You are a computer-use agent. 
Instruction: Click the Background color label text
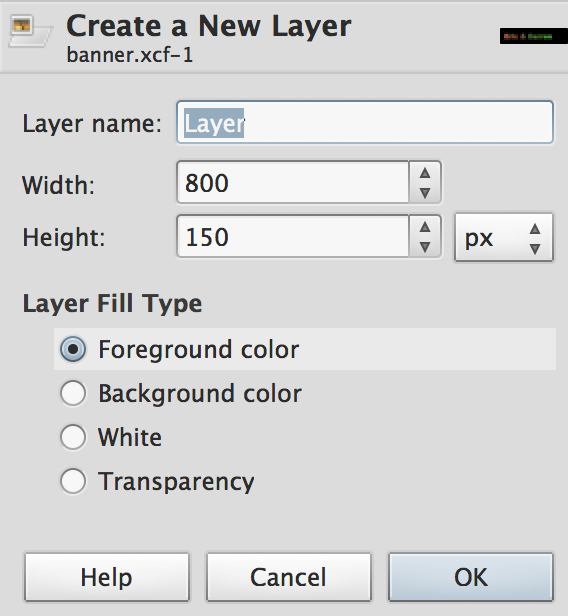point(200,393)
